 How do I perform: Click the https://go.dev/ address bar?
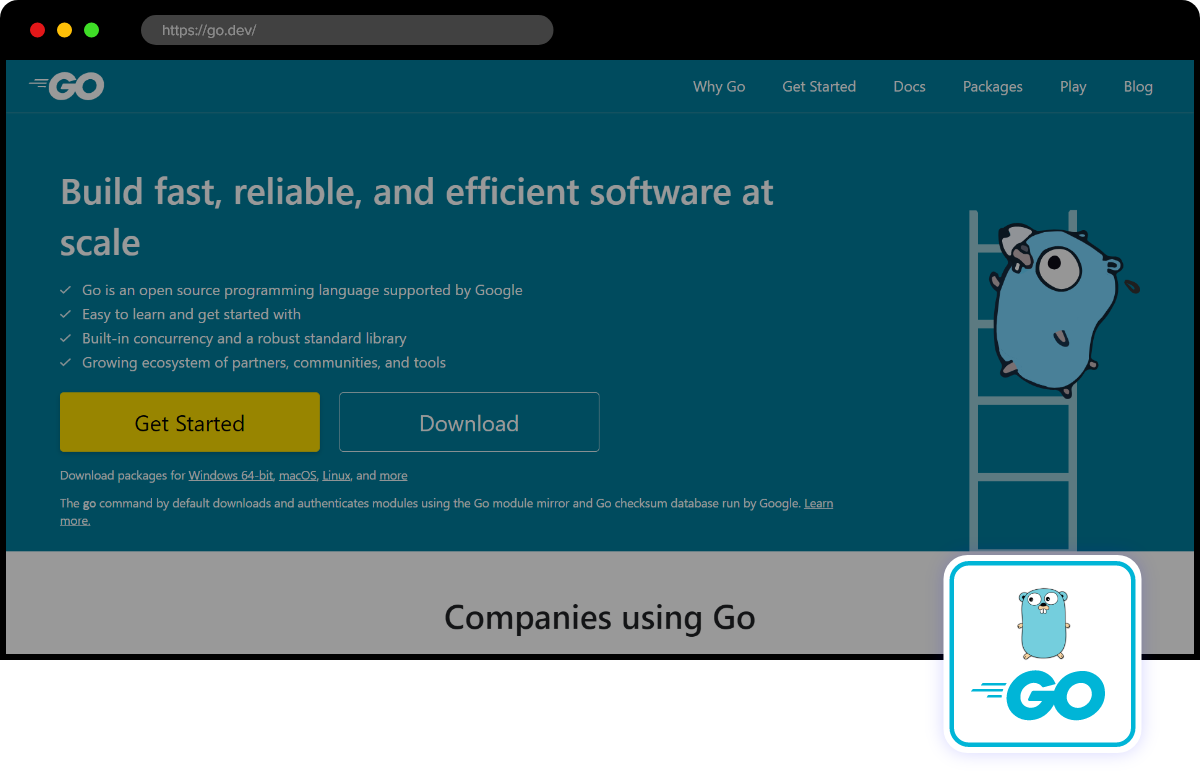(347, 30)
